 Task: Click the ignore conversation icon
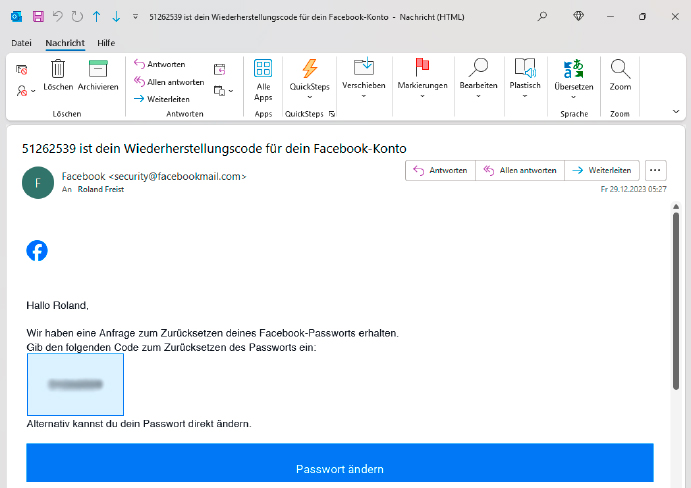(x=22, y=70)
